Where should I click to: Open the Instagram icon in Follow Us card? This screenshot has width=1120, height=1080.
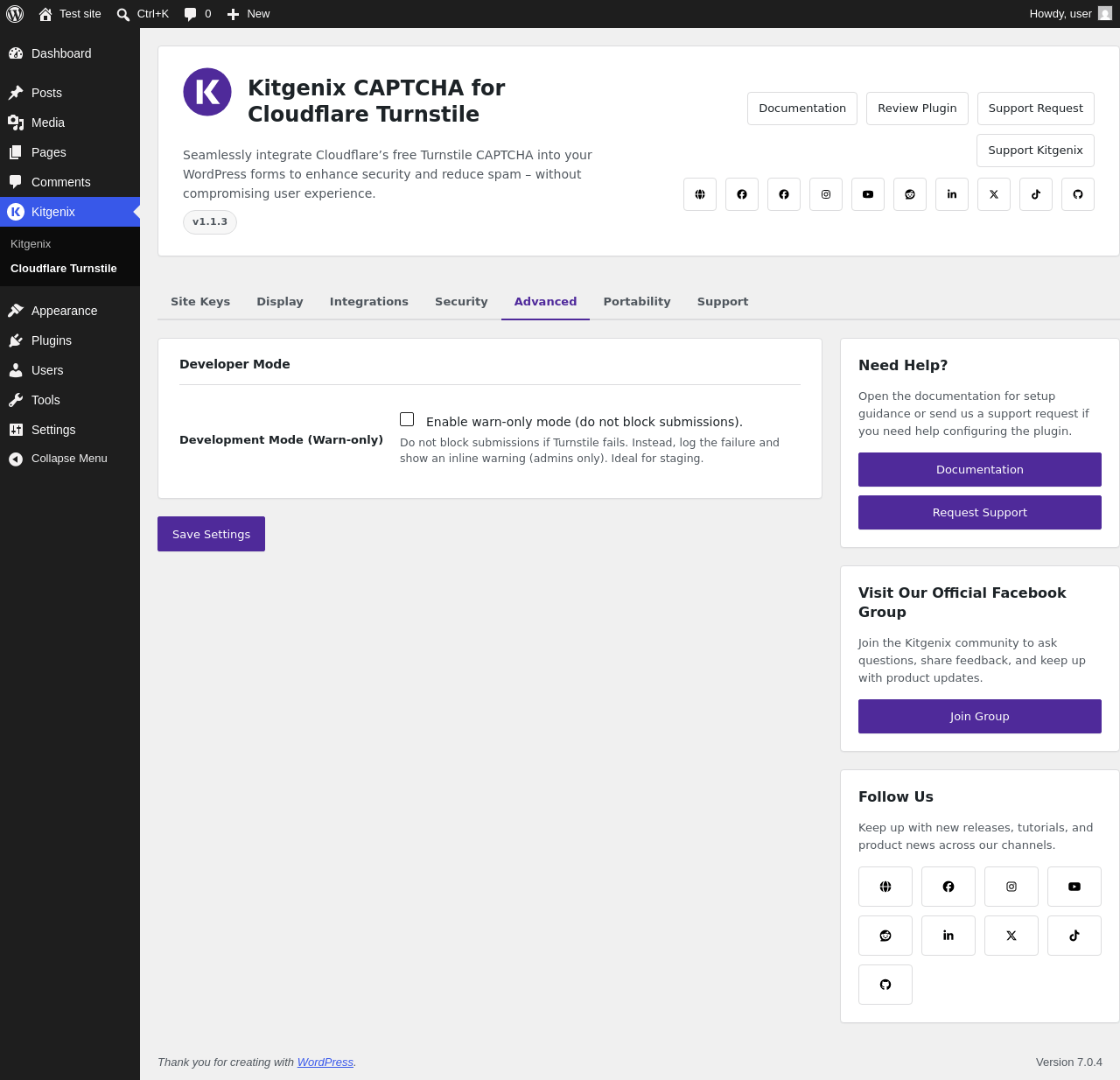click(x=1011, y=887)
